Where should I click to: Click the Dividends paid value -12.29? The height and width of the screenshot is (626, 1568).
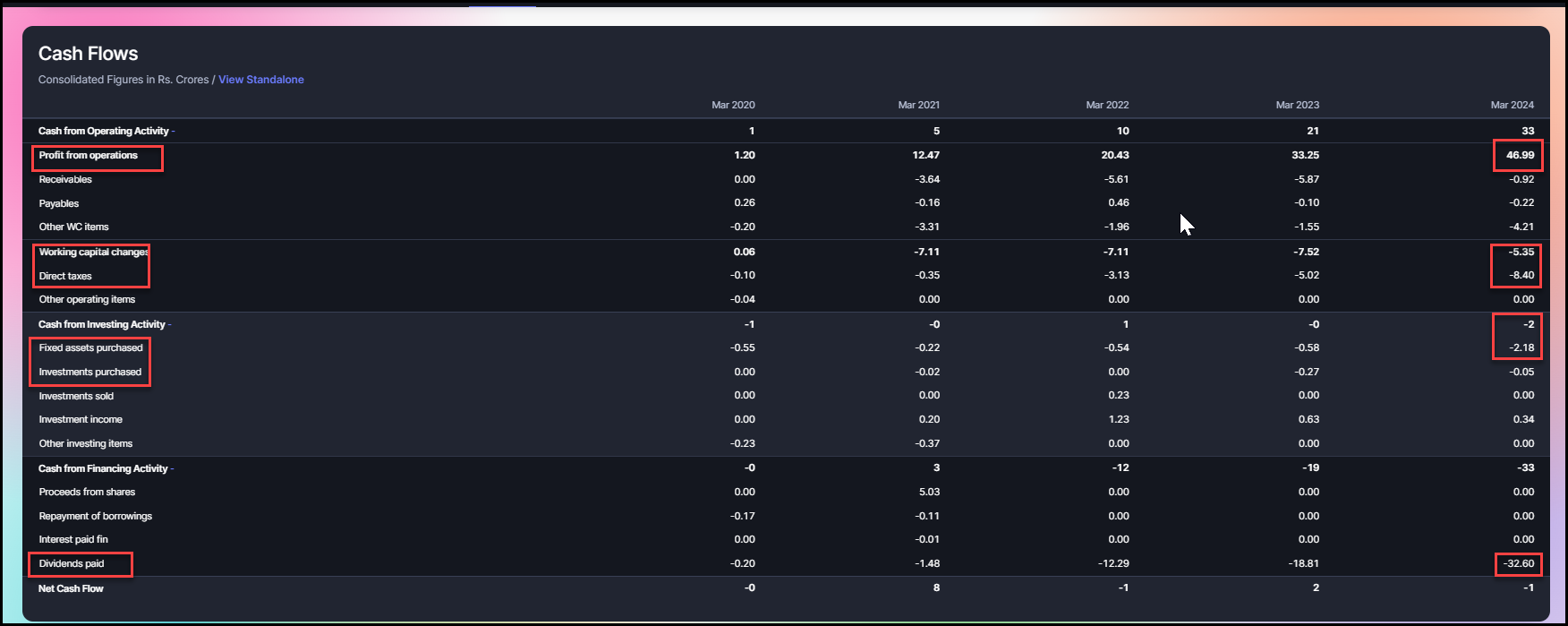click(x=1114, y=563)
